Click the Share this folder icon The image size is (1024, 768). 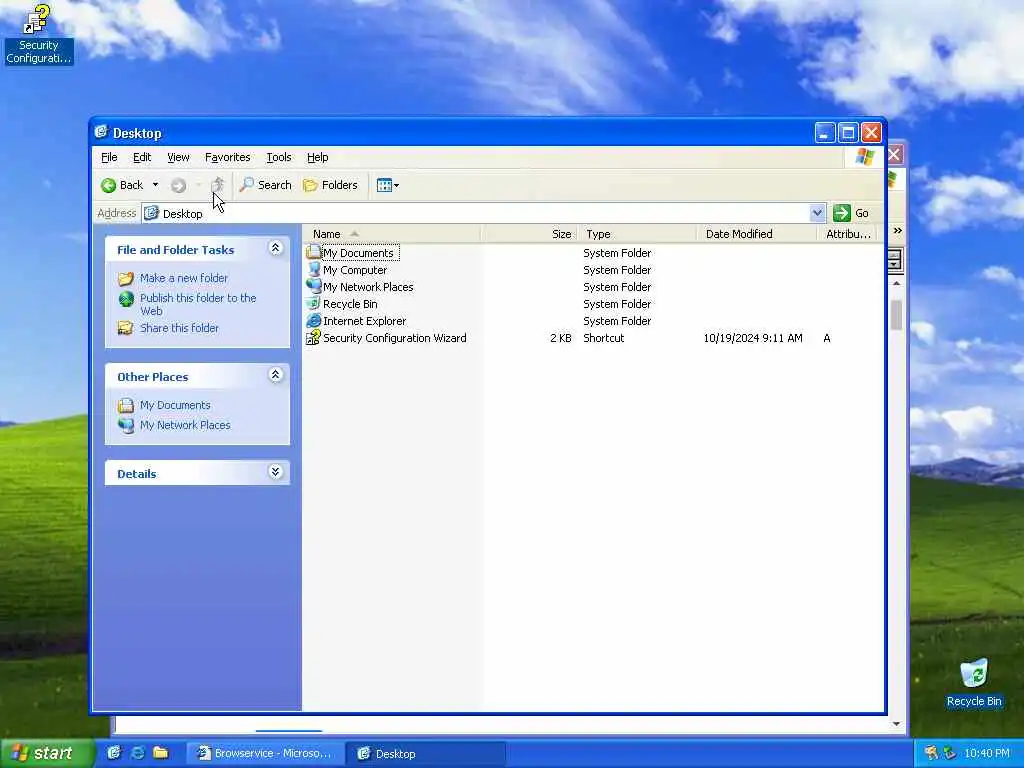(x=125, y=328)
